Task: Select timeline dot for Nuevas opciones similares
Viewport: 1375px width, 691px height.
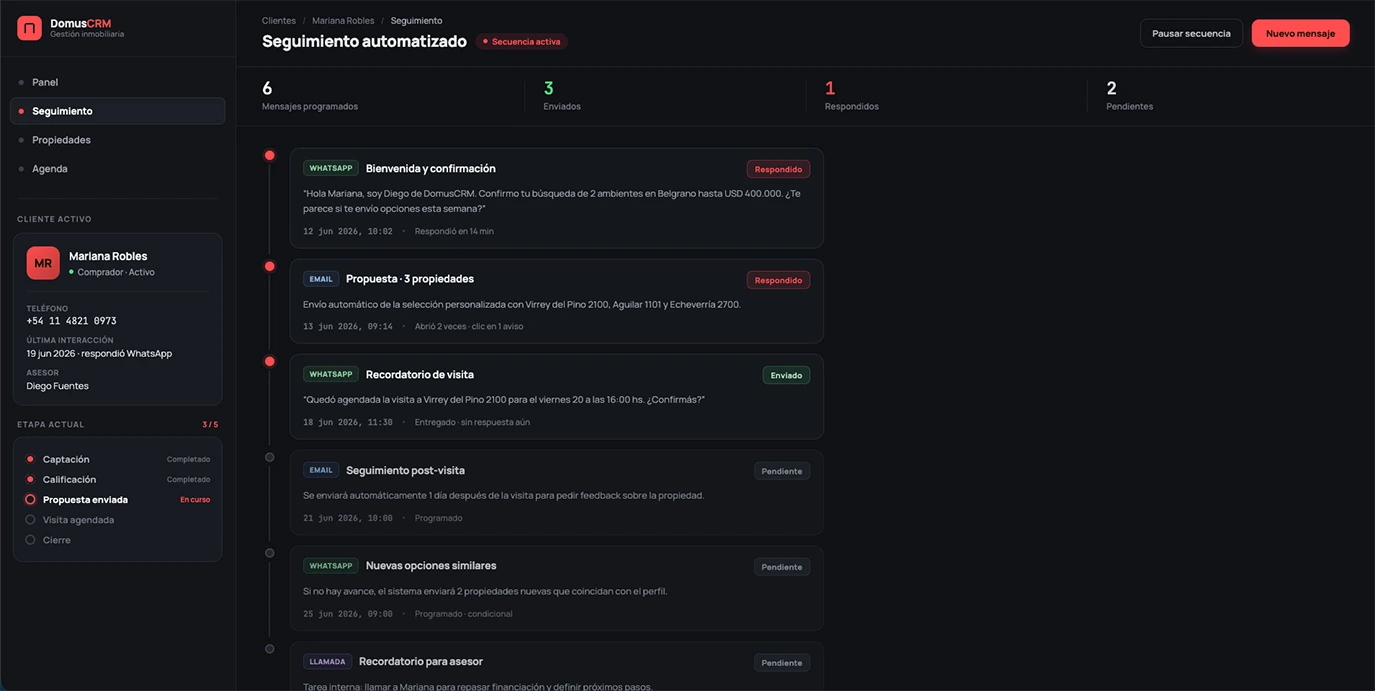Action: pos(269,553)
